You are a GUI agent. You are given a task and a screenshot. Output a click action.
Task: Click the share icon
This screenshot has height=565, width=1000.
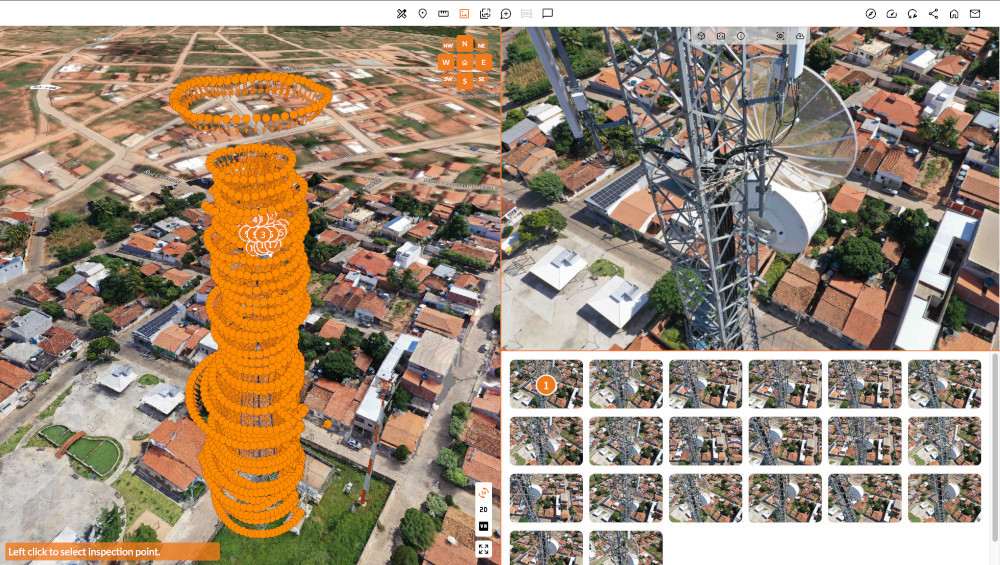(934, 13)
